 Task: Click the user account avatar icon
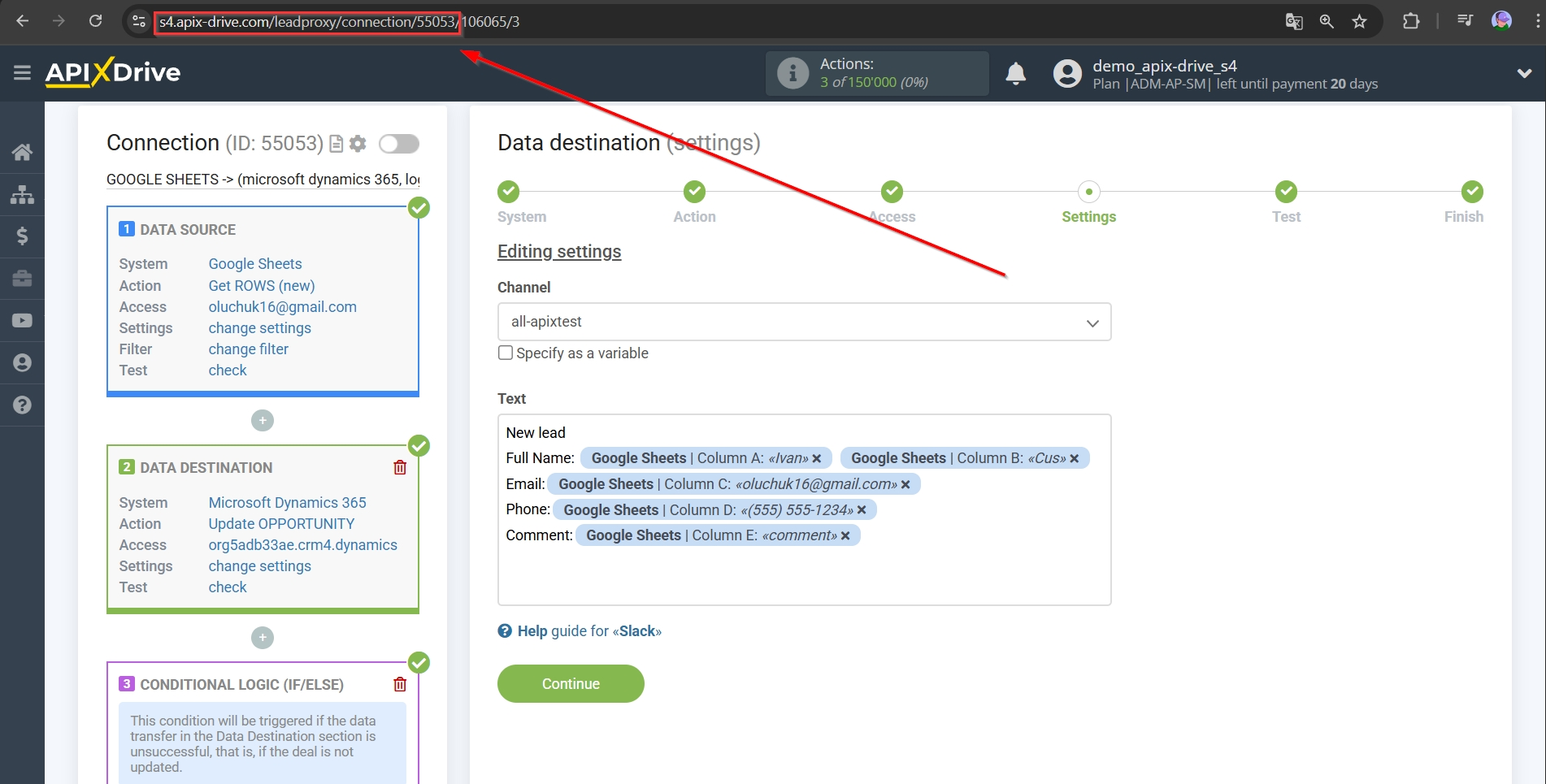tap(1067, 74)
